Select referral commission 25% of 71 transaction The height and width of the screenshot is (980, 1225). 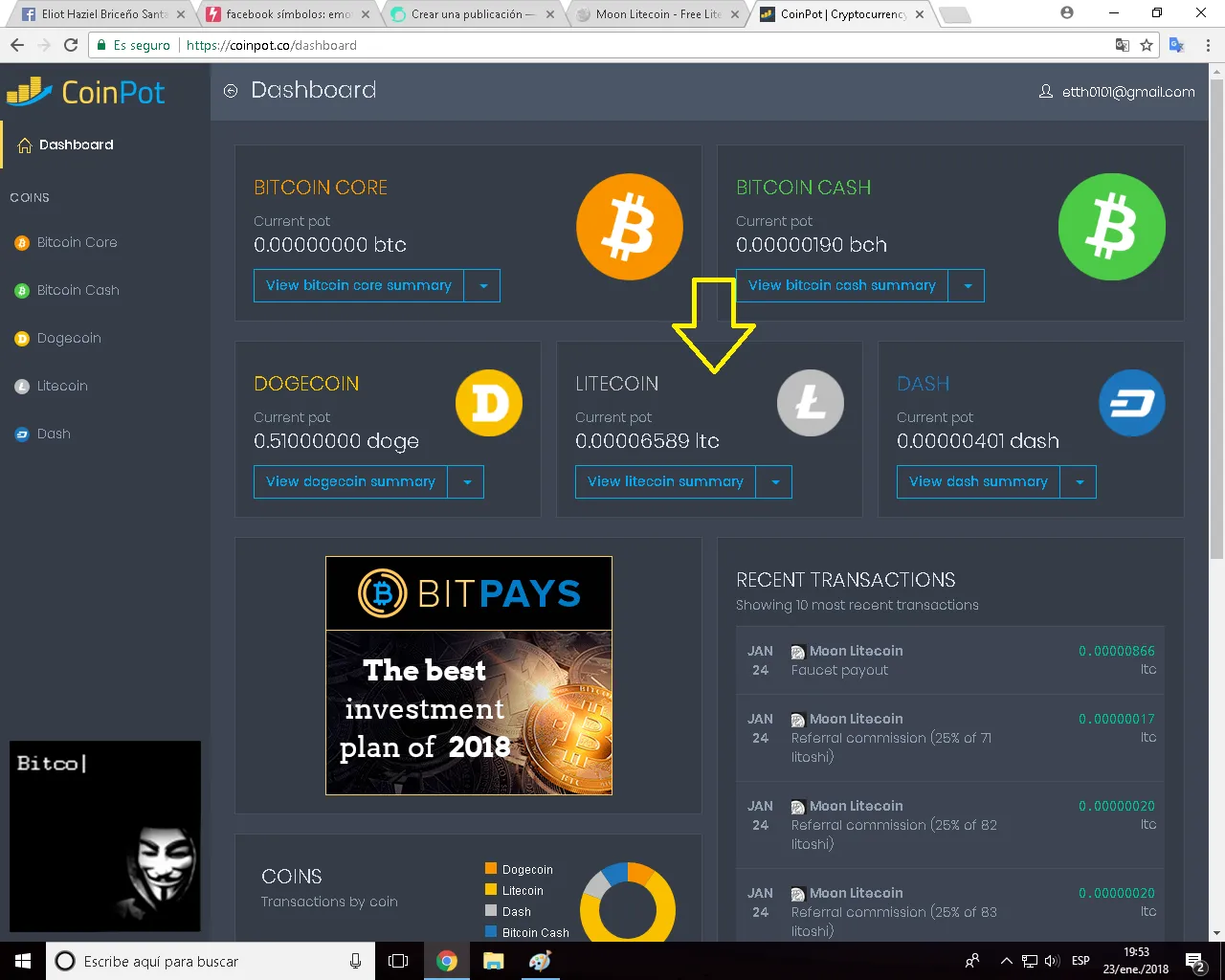950,738
